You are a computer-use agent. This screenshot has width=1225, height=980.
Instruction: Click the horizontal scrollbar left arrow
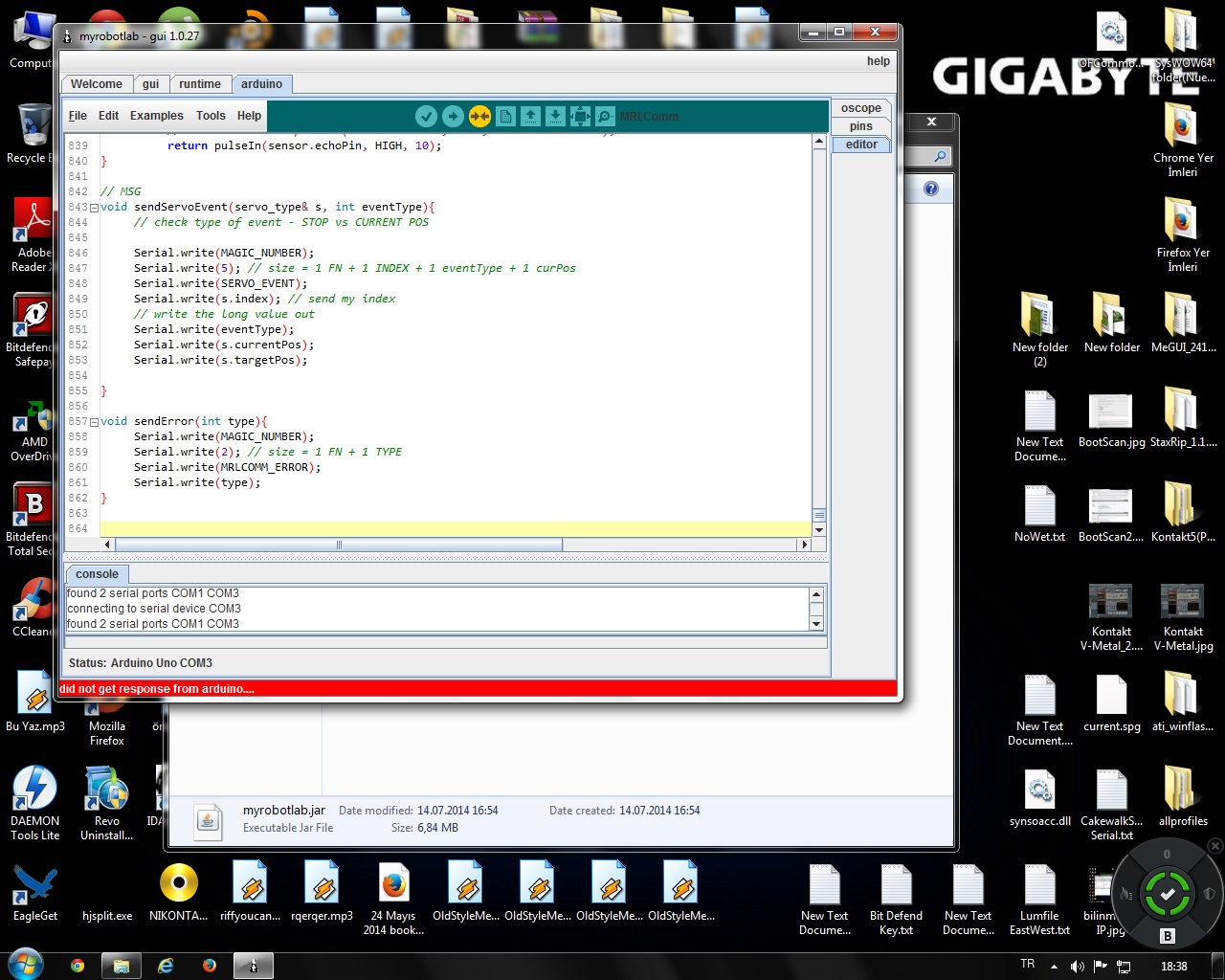click(x=107, y=545)
